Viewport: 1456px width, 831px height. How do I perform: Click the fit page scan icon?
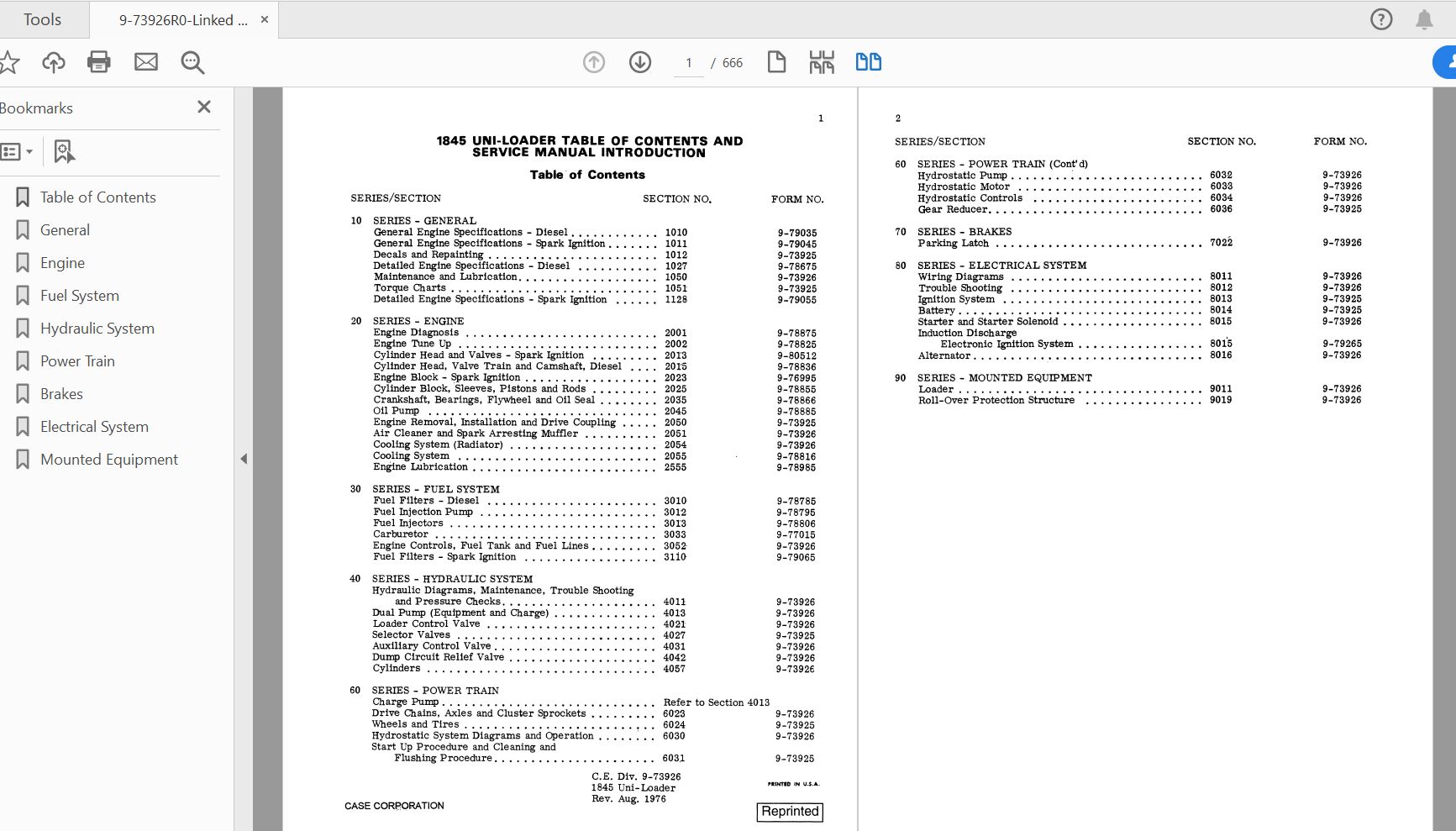822,62
